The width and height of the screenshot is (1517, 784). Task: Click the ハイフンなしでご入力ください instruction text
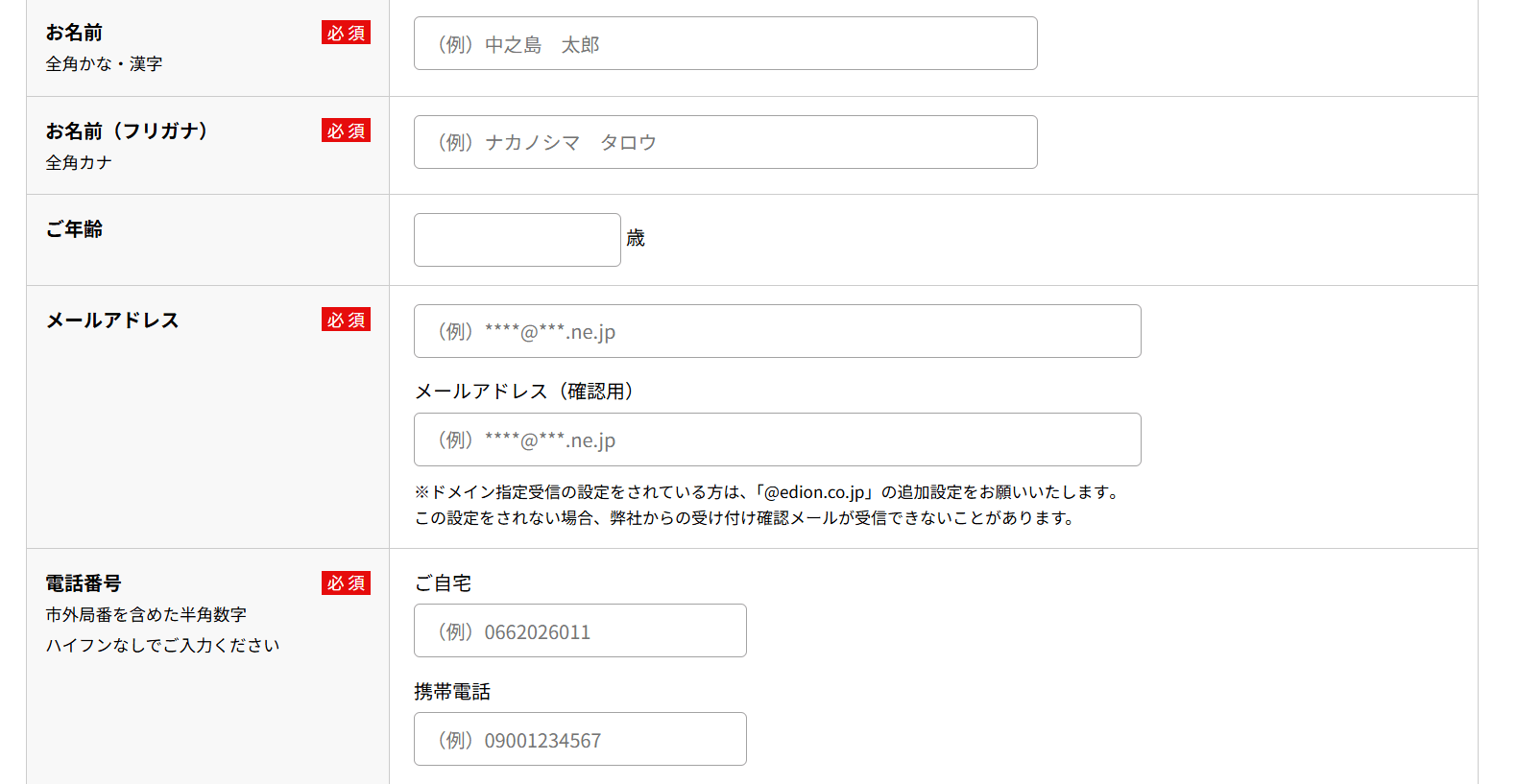point(162,646)
